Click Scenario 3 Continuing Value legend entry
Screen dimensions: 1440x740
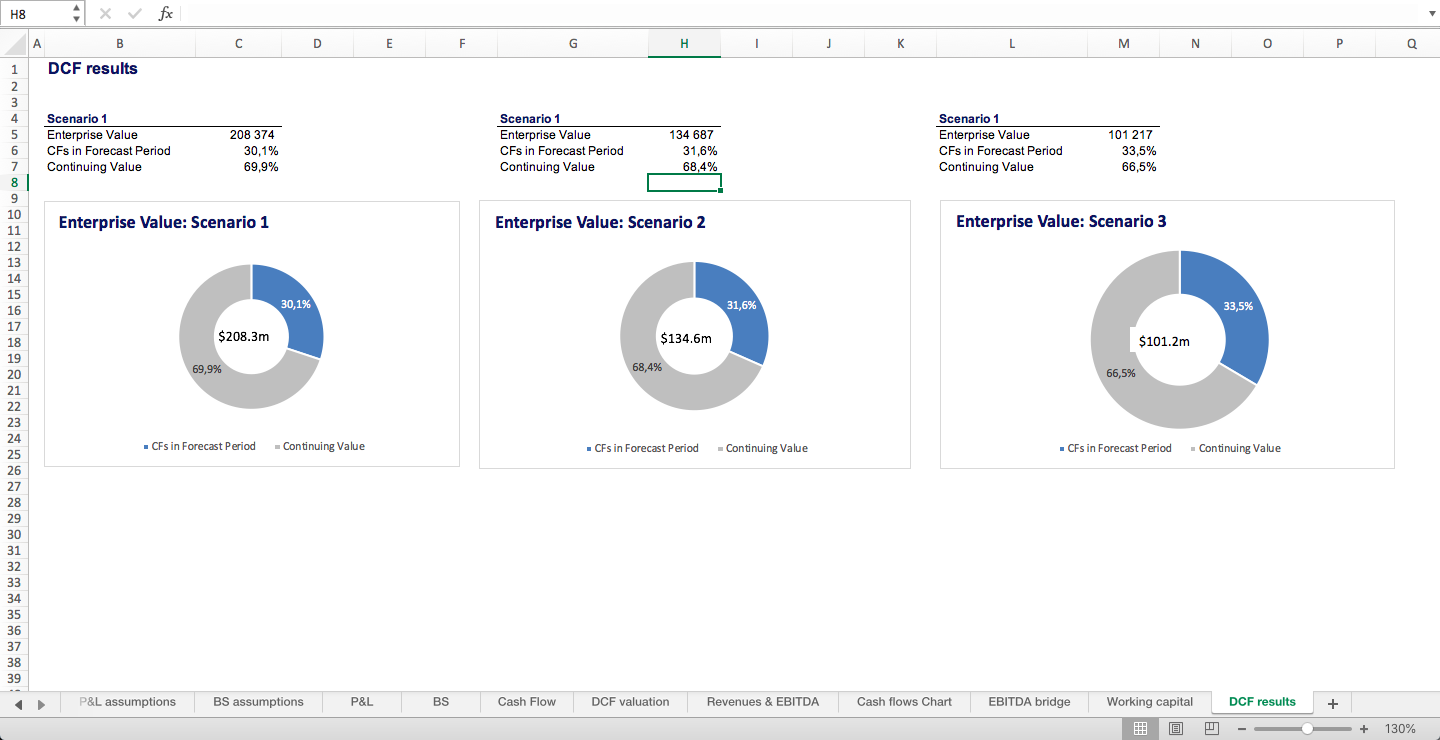coord(1235,448)
